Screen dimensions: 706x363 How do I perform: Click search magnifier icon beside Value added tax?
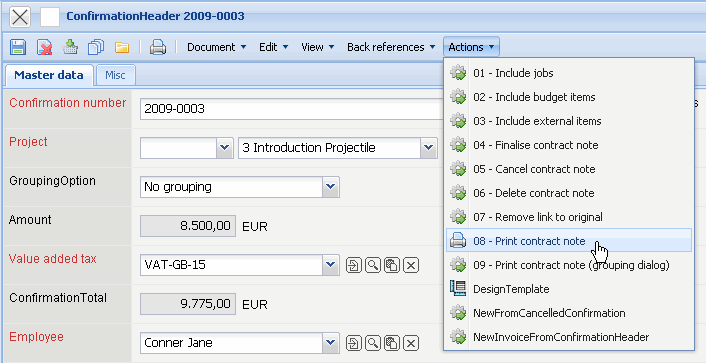coord(372,265)
